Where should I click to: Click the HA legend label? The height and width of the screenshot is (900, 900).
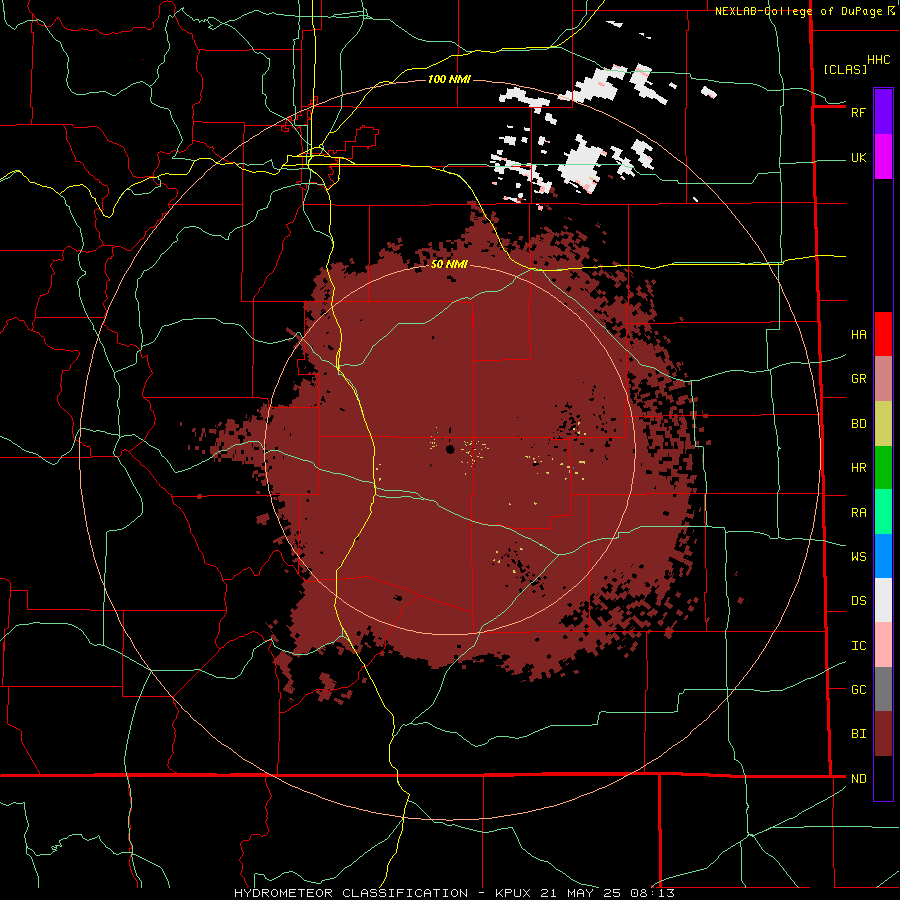[858, 335]
